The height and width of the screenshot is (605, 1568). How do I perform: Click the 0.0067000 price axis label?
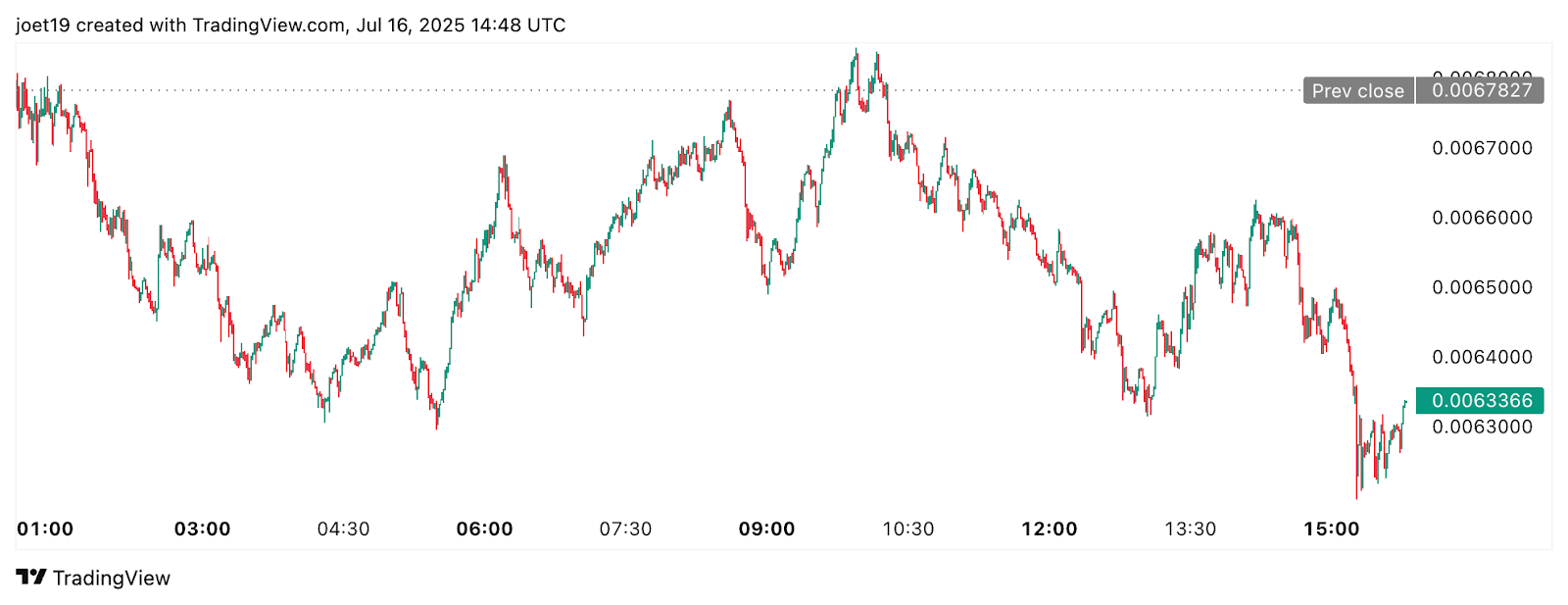click(x=1482, y=148)
